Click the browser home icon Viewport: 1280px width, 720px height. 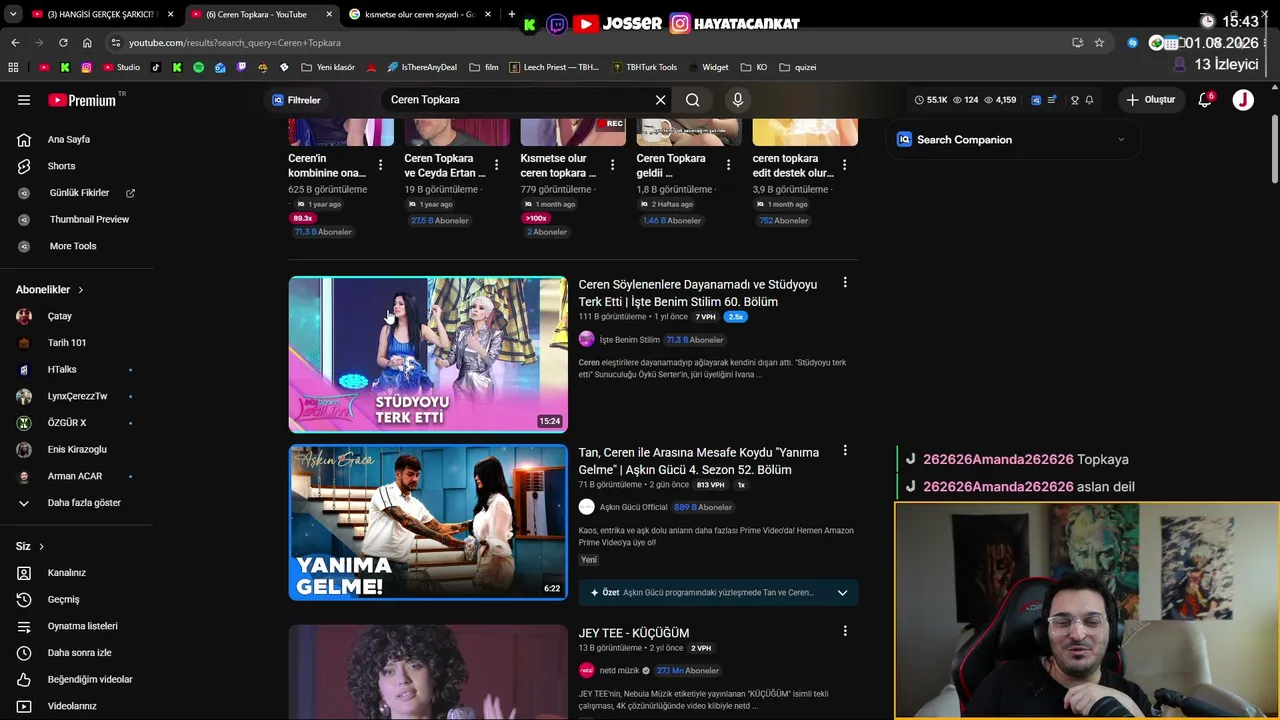(x=87, y=43)
